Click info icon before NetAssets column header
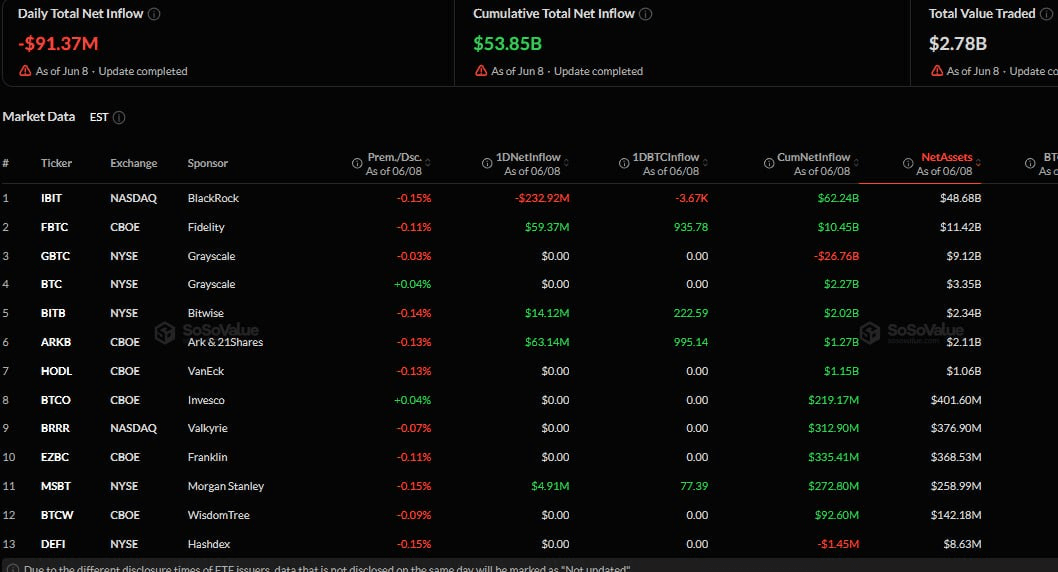The width and height of the screenshot is (1058, 572). (908, 163)
